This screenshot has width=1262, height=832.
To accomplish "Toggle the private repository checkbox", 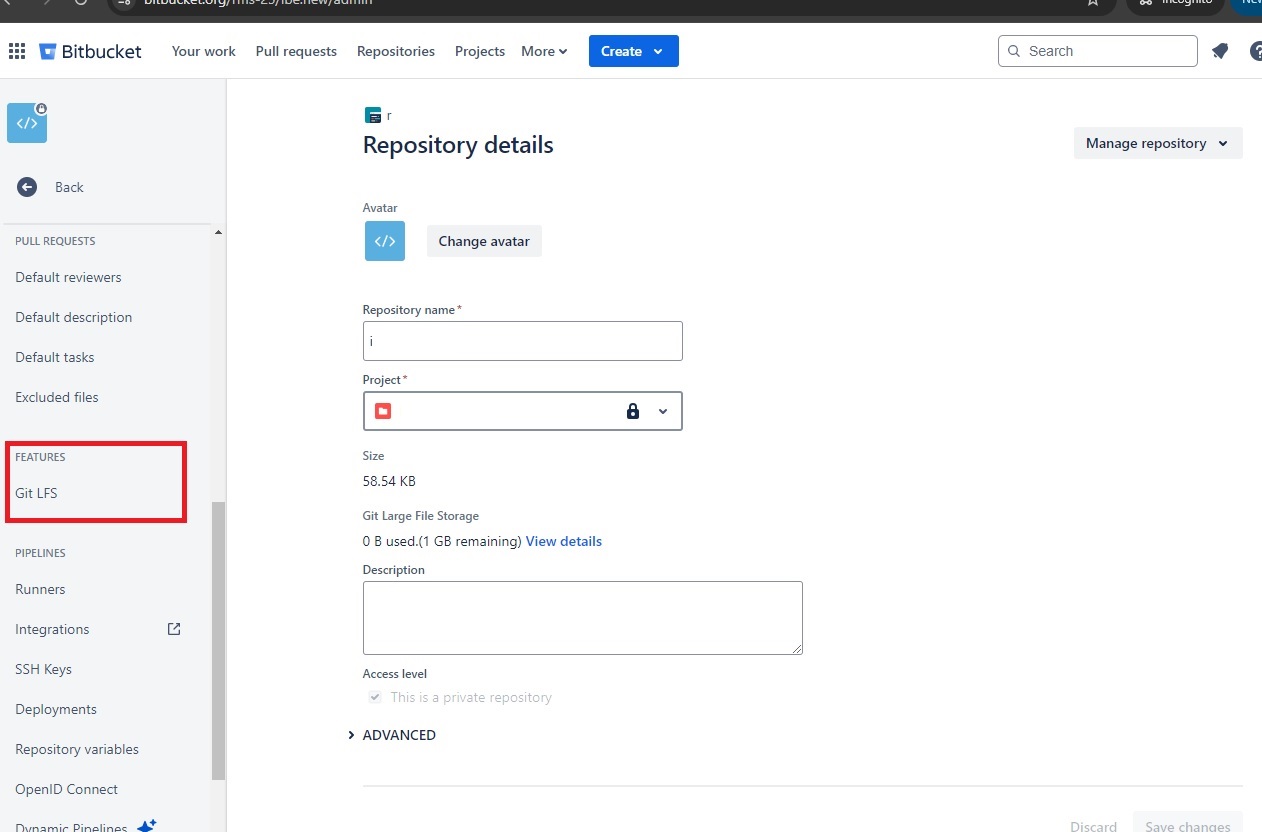I will pos(374,697).
